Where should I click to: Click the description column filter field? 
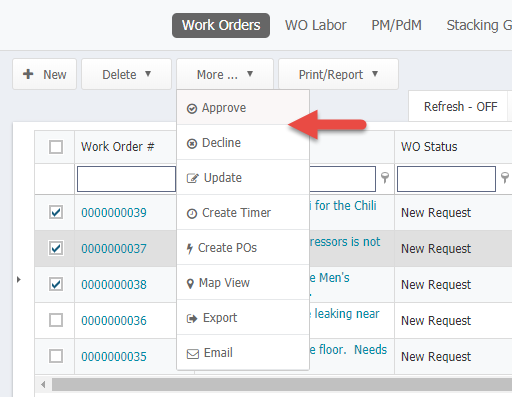click(x=342, y=179)
